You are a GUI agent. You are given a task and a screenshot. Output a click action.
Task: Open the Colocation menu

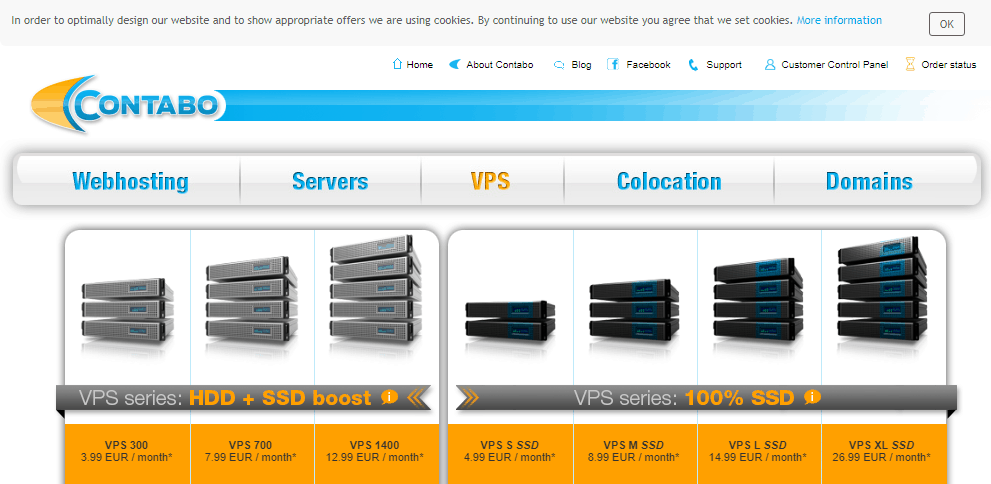click(669, 181)
